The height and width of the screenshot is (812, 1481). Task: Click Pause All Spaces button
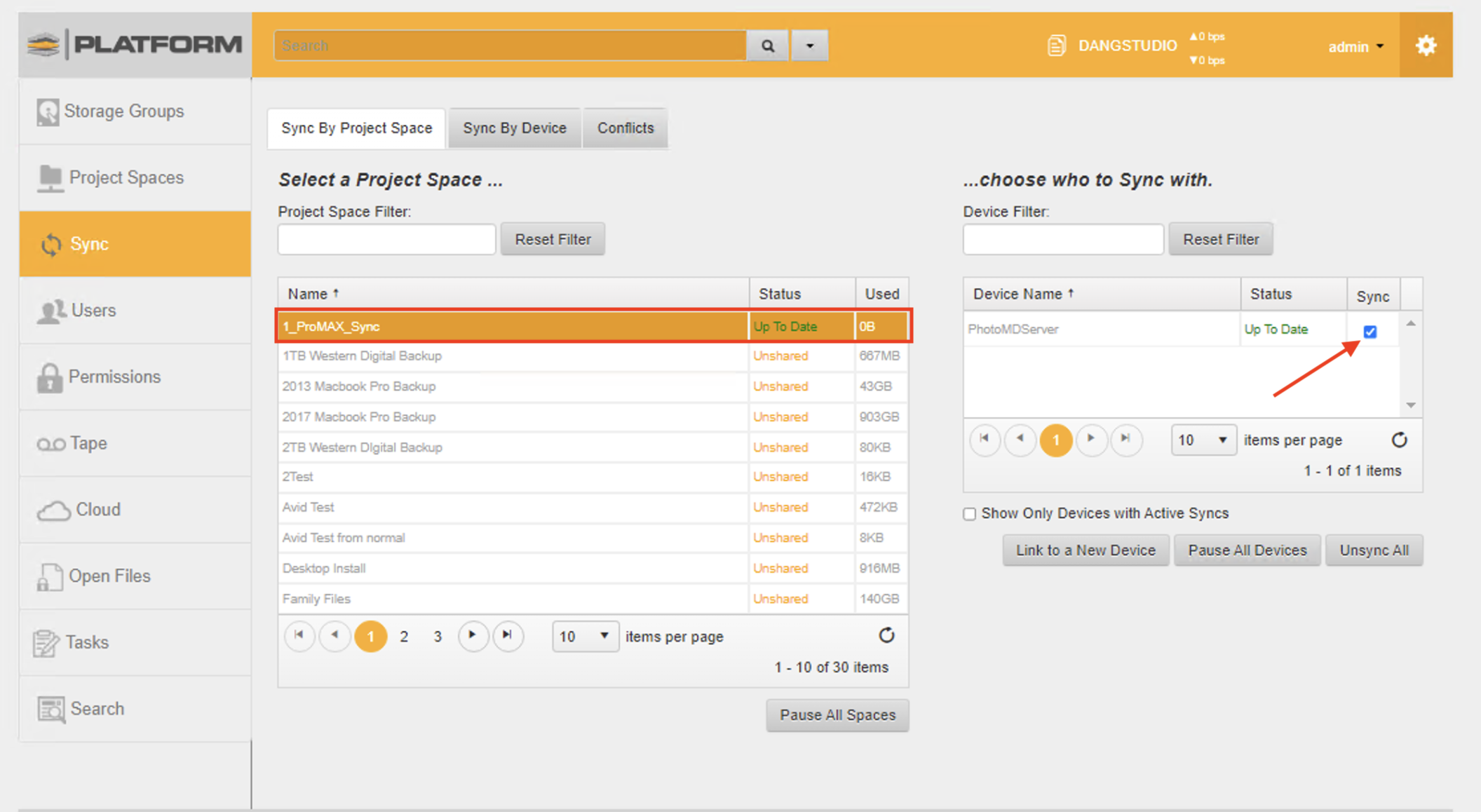coord(837,715)
